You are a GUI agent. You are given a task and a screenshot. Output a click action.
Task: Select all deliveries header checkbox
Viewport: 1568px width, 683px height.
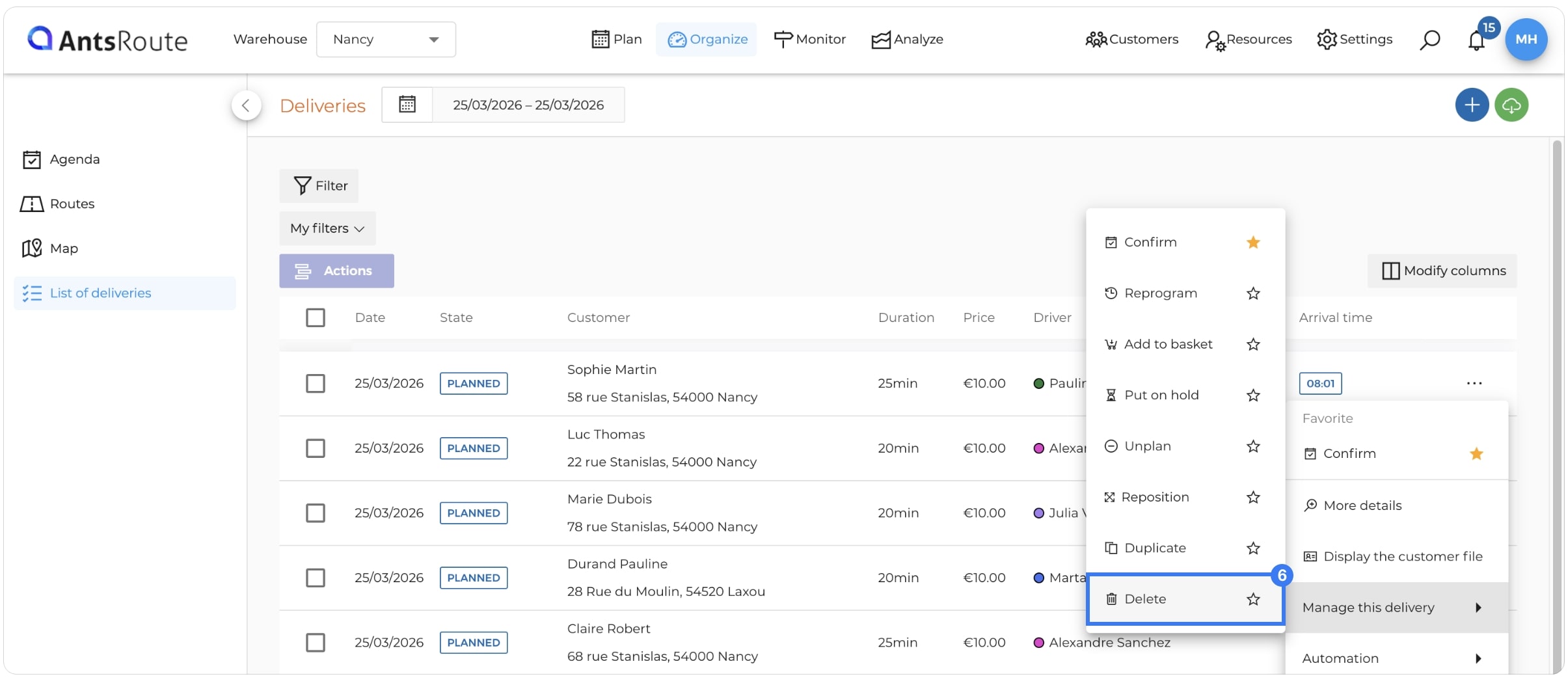pyautogui.click(x=316, y=317)
